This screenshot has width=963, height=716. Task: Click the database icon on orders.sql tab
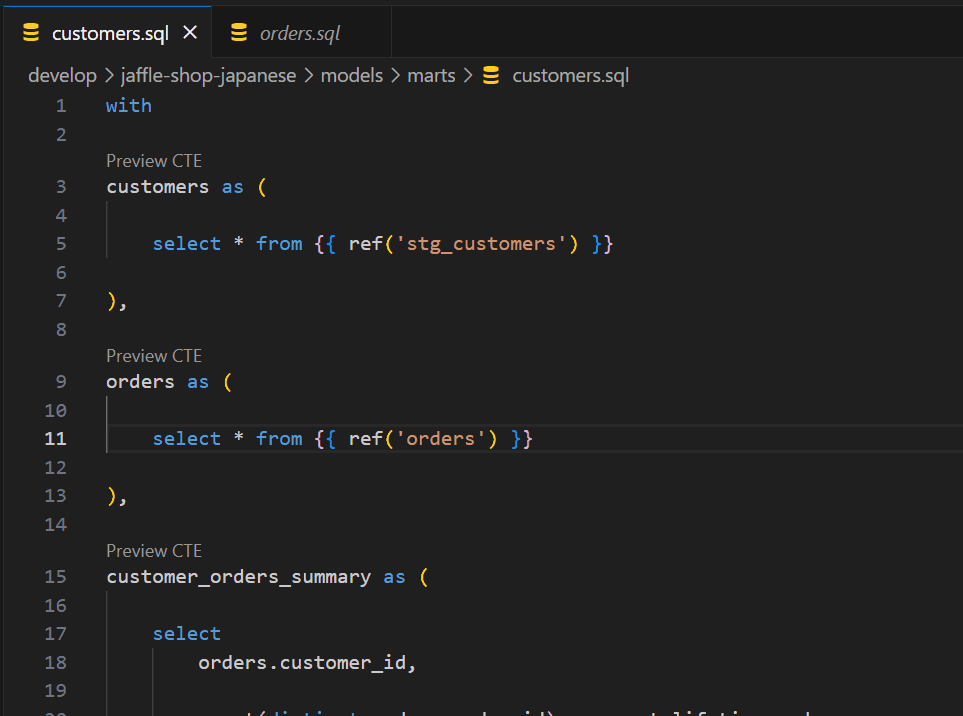(239, 33)
